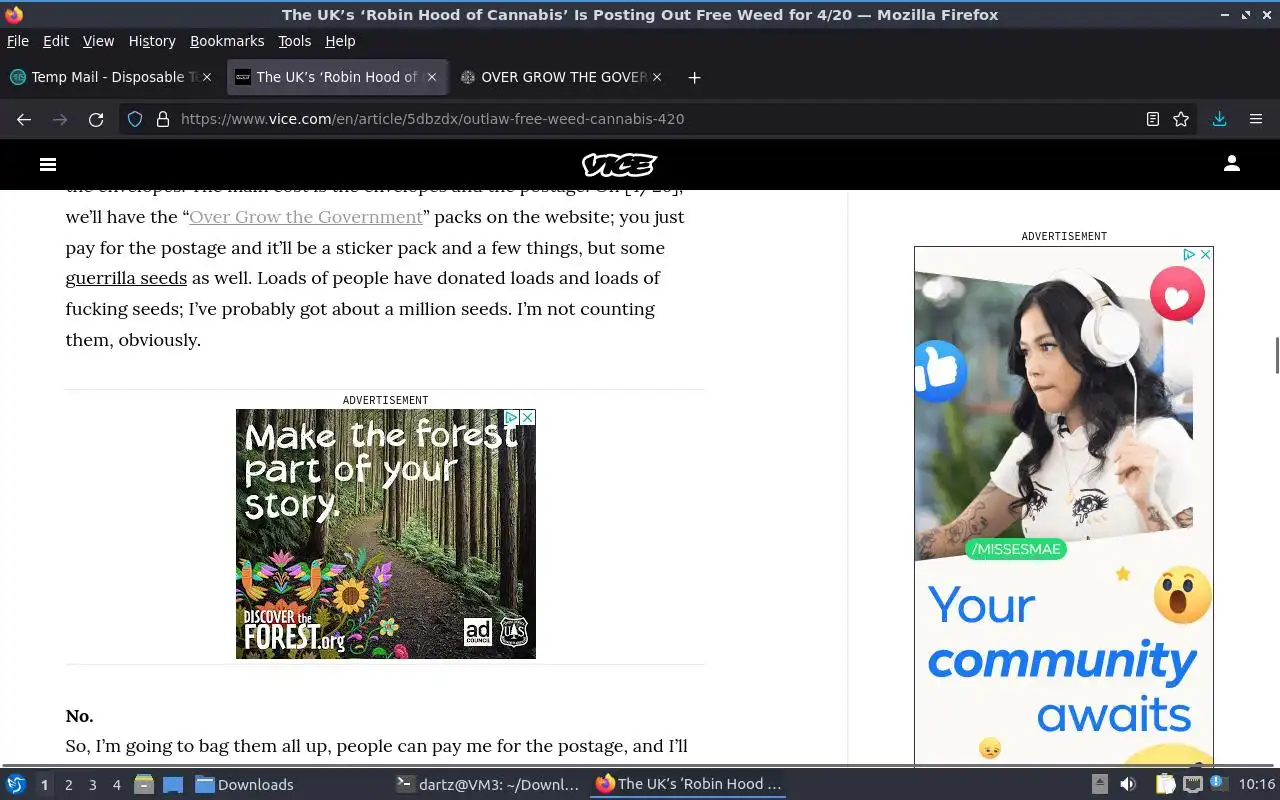1280x800 pixels.
Task: Open the tracking protection shield icon
Action: [x=135, y=119]
